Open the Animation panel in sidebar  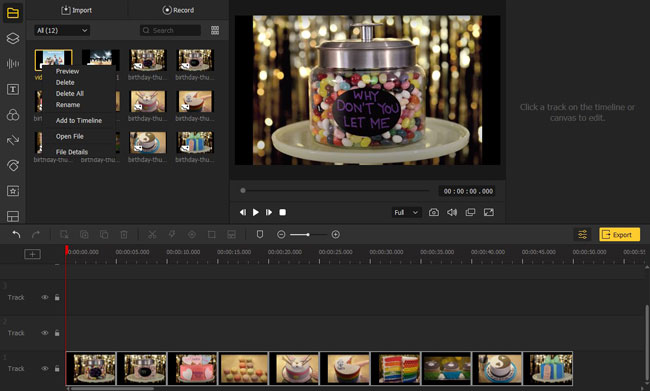[x=13, y=165]
